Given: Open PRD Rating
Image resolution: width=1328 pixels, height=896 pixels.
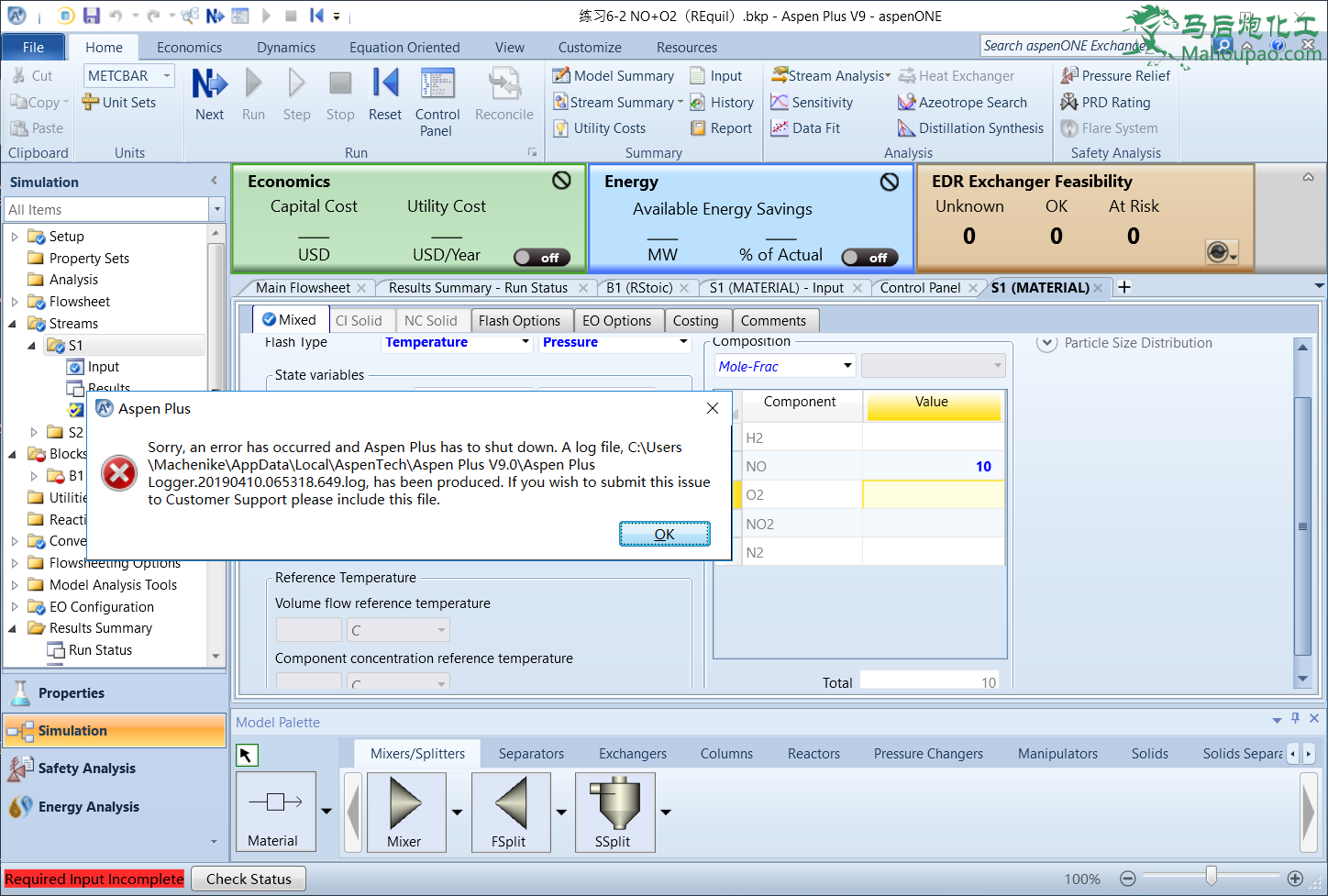Looking at the screenshot, I should pos(1105,103).
